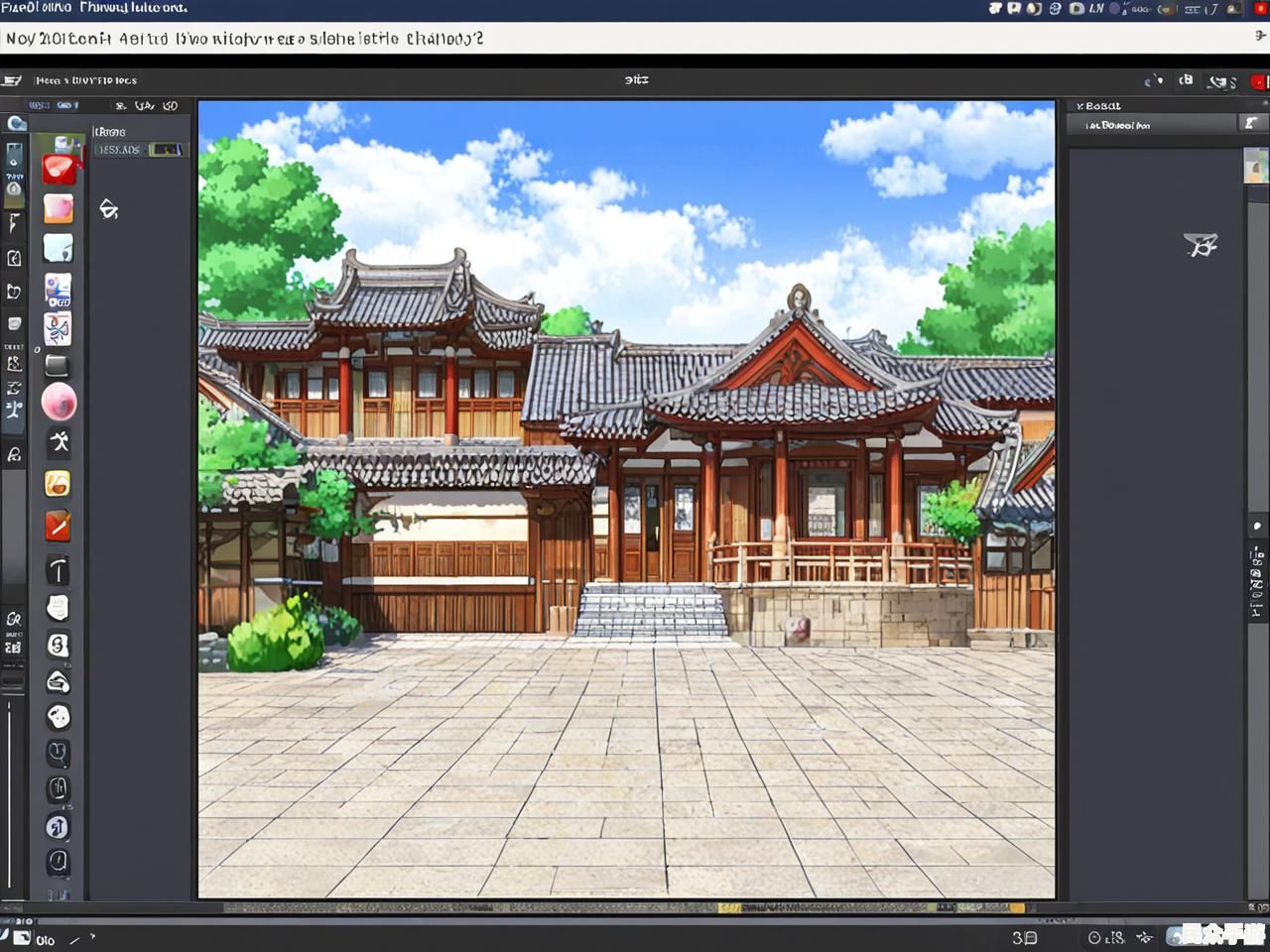Expand the arrow at right of address bar

point(1260,37)
